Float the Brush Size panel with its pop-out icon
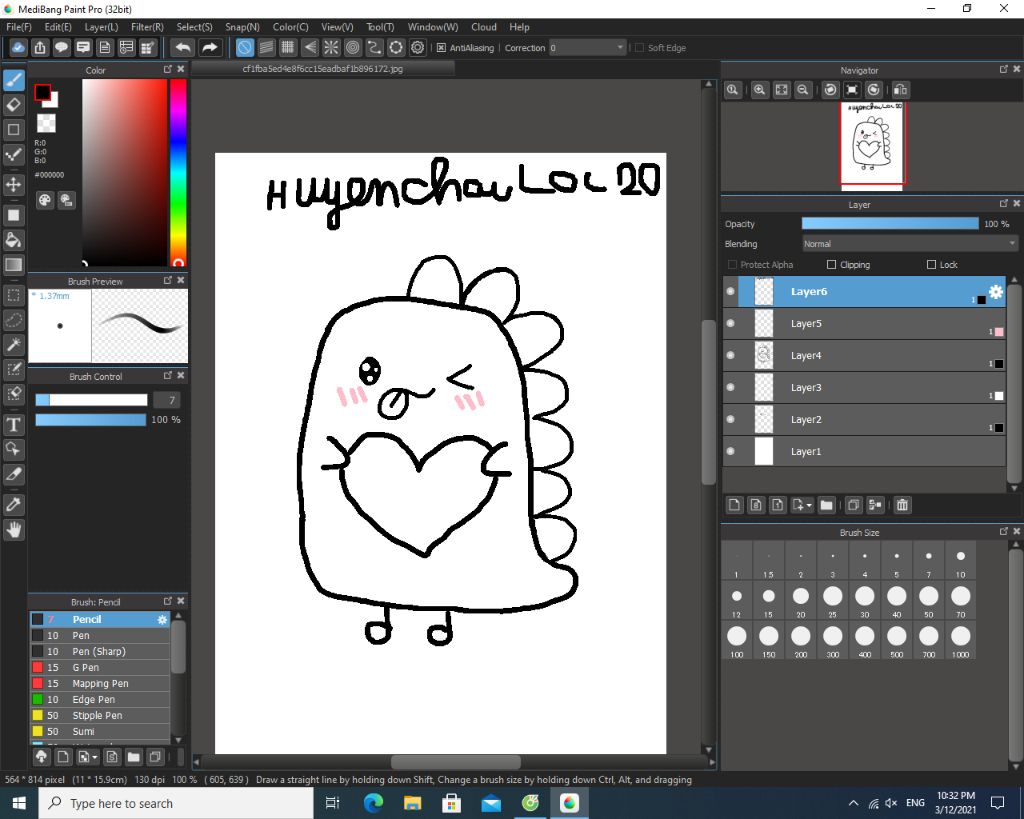Screen dimensions: 1024x819 [x=1004, y=532]
